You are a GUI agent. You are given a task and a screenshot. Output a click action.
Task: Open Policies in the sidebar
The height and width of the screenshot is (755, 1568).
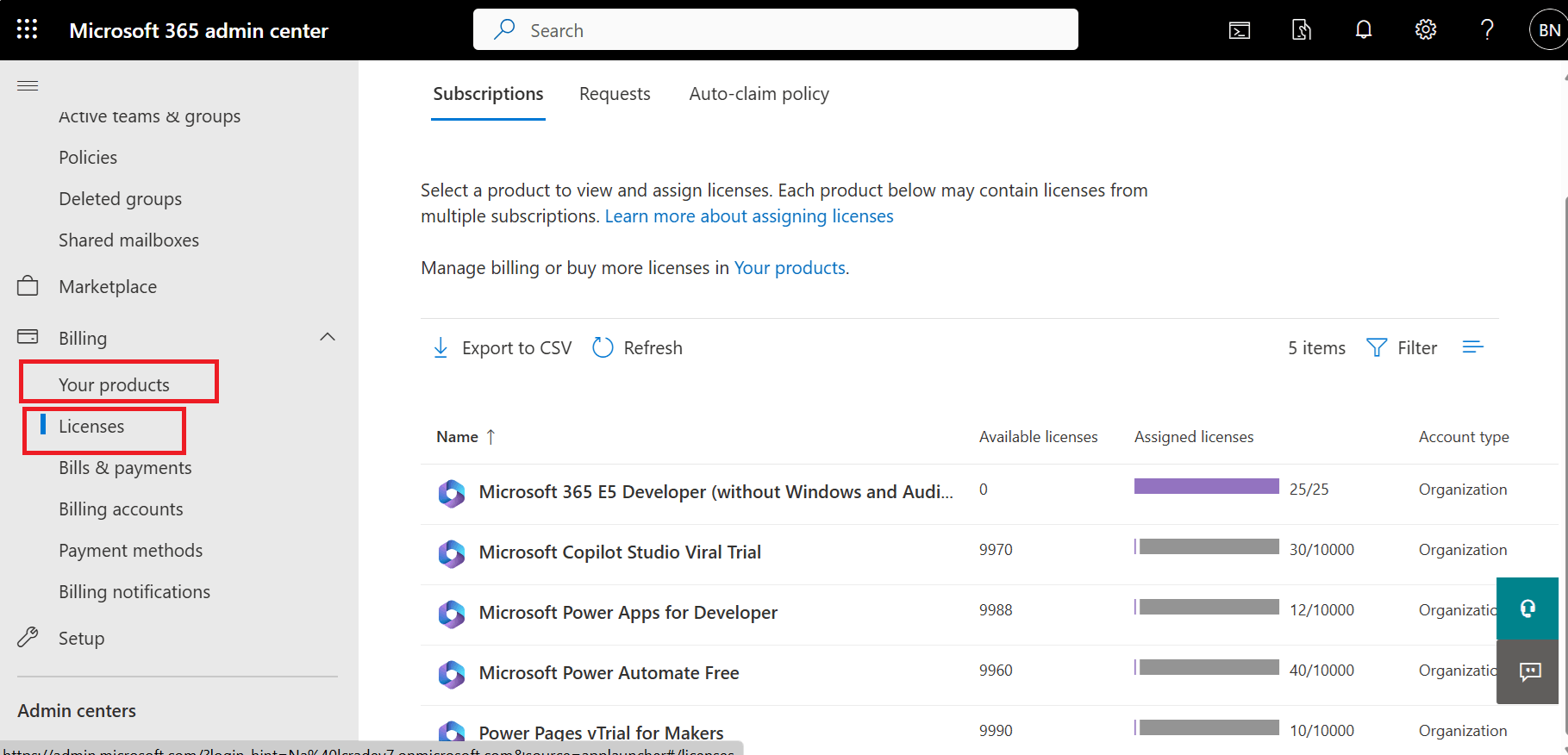(88, 158)
